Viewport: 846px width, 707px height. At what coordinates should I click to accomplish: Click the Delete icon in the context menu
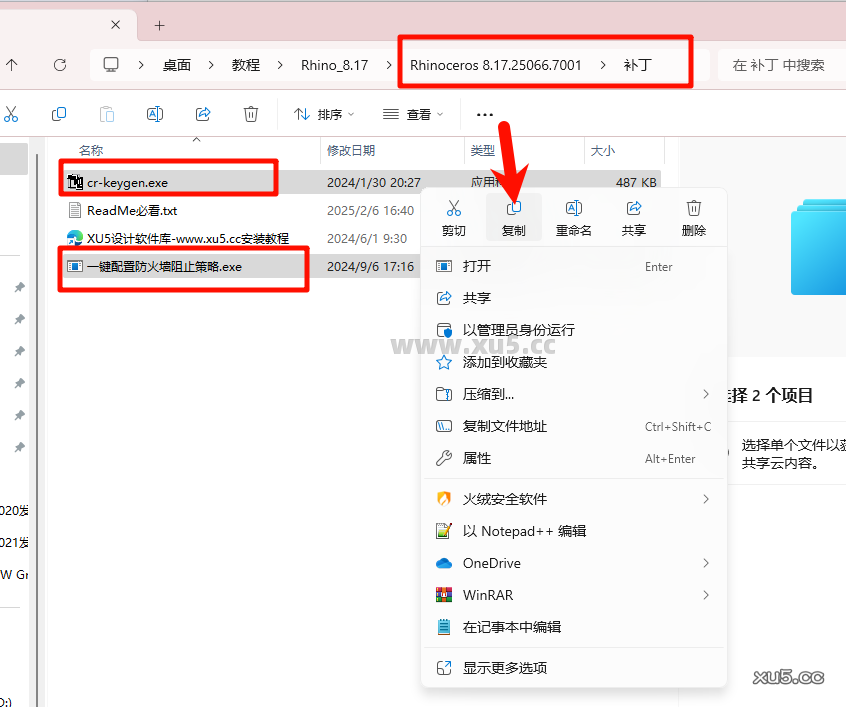pos(693,210)
